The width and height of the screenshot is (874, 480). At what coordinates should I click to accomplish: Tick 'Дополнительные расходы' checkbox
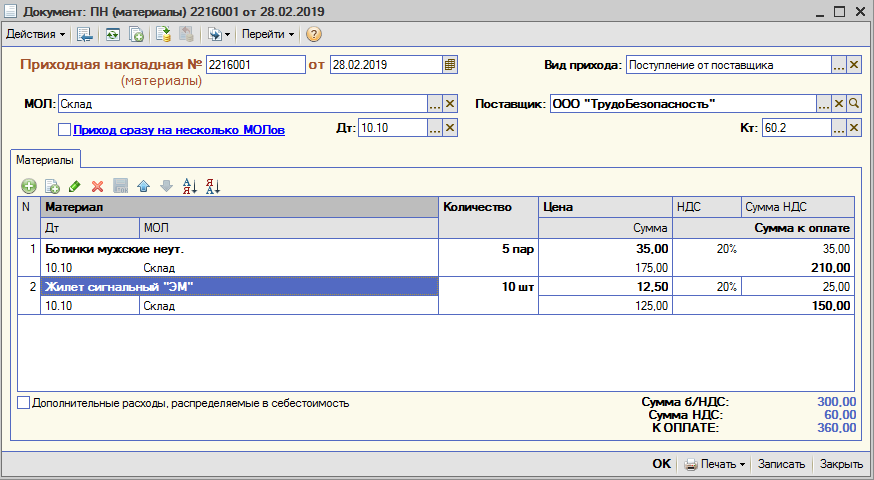pyautogui.click(x=23, y=403)
